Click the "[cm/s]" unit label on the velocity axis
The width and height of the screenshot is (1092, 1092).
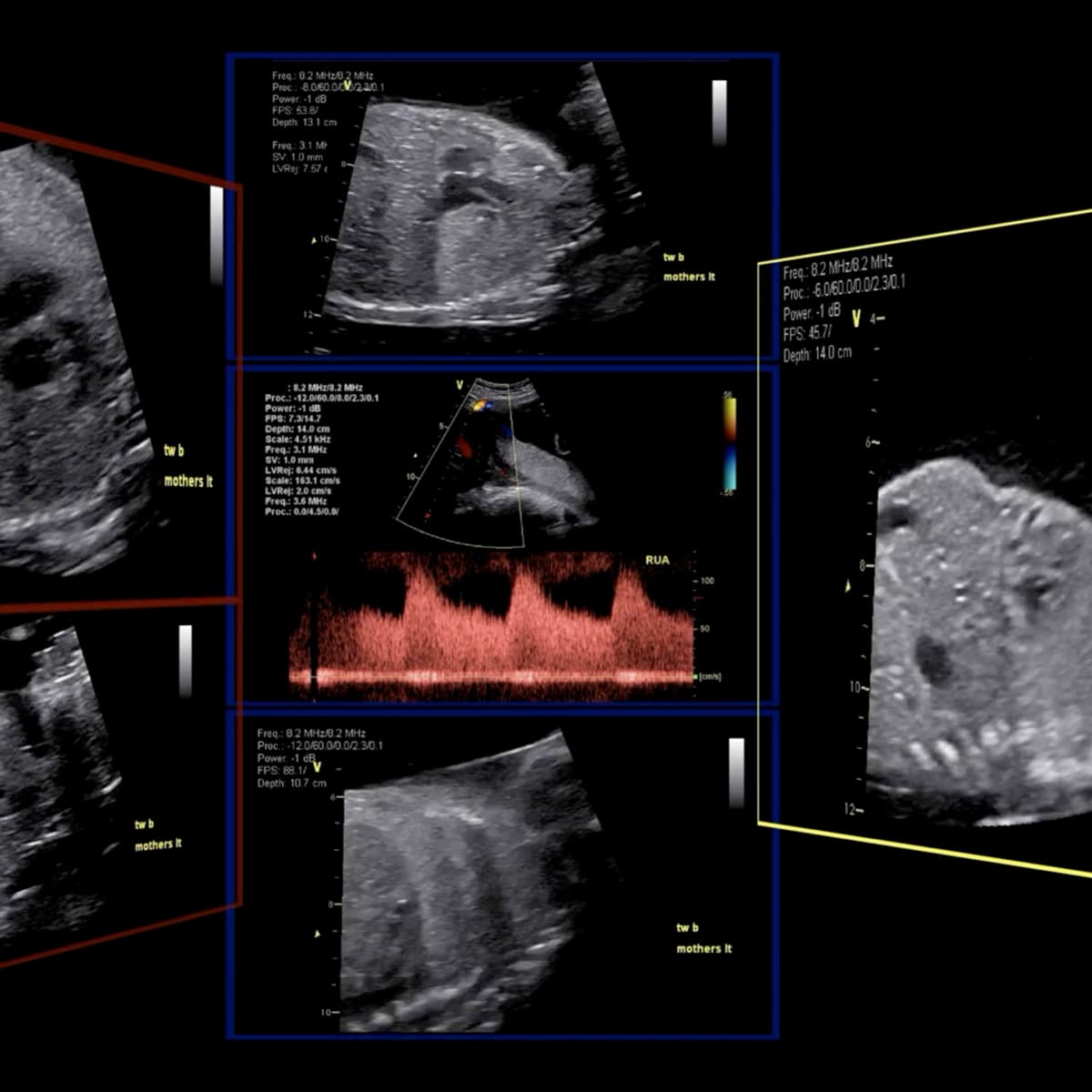coord(710,676)
